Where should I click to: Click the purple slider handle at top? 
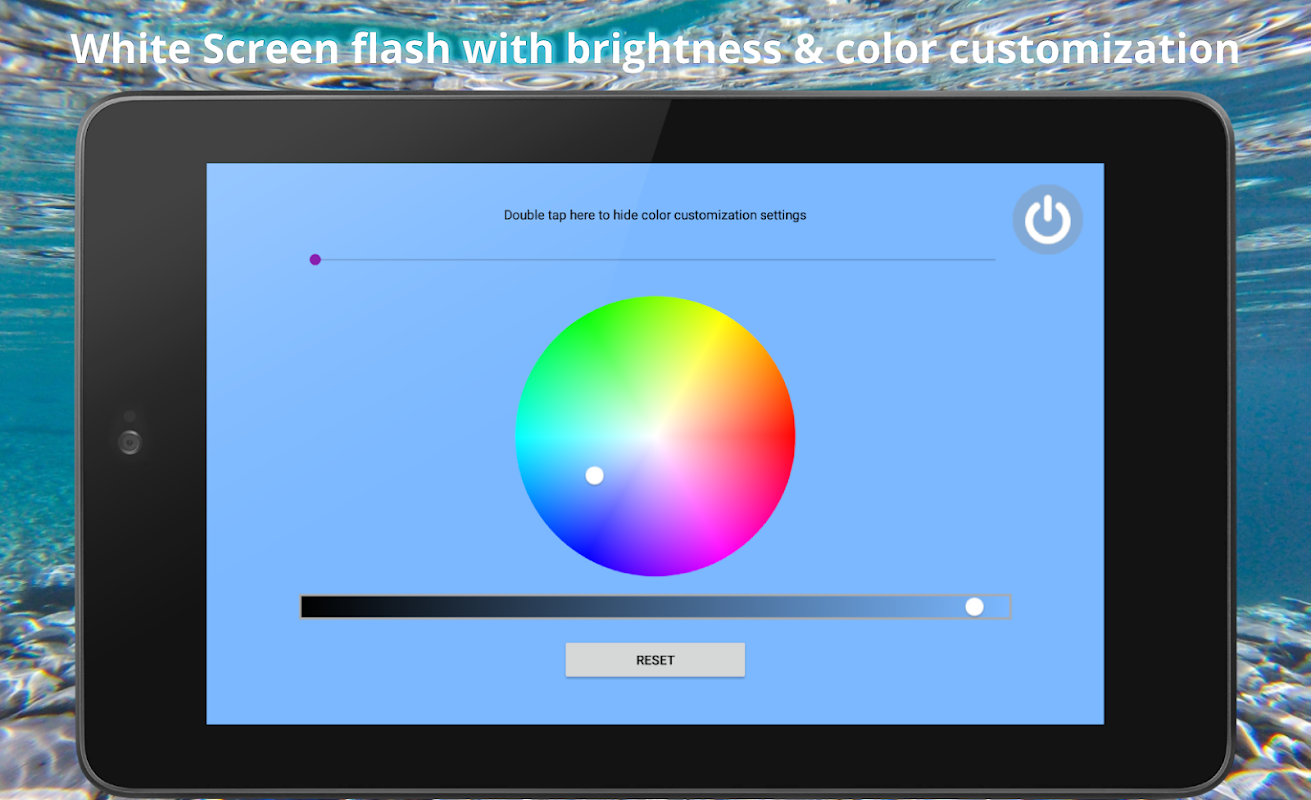pos(315,260)
